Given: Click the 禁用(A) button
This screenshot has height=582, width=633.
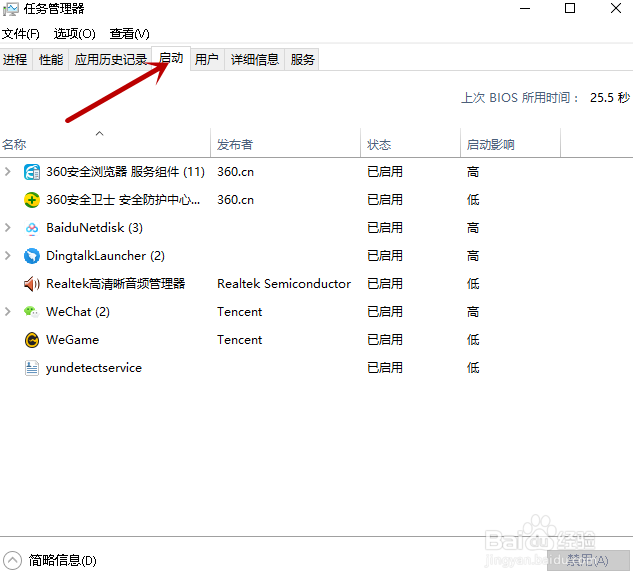Looking at the screenshot, I should coord(588,560).
